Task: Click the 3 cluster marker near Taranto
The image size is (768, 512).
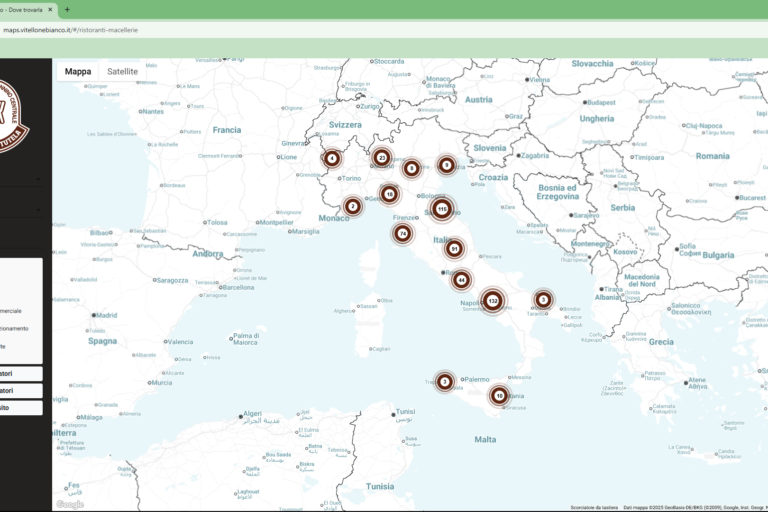Action: coord(543,299)
